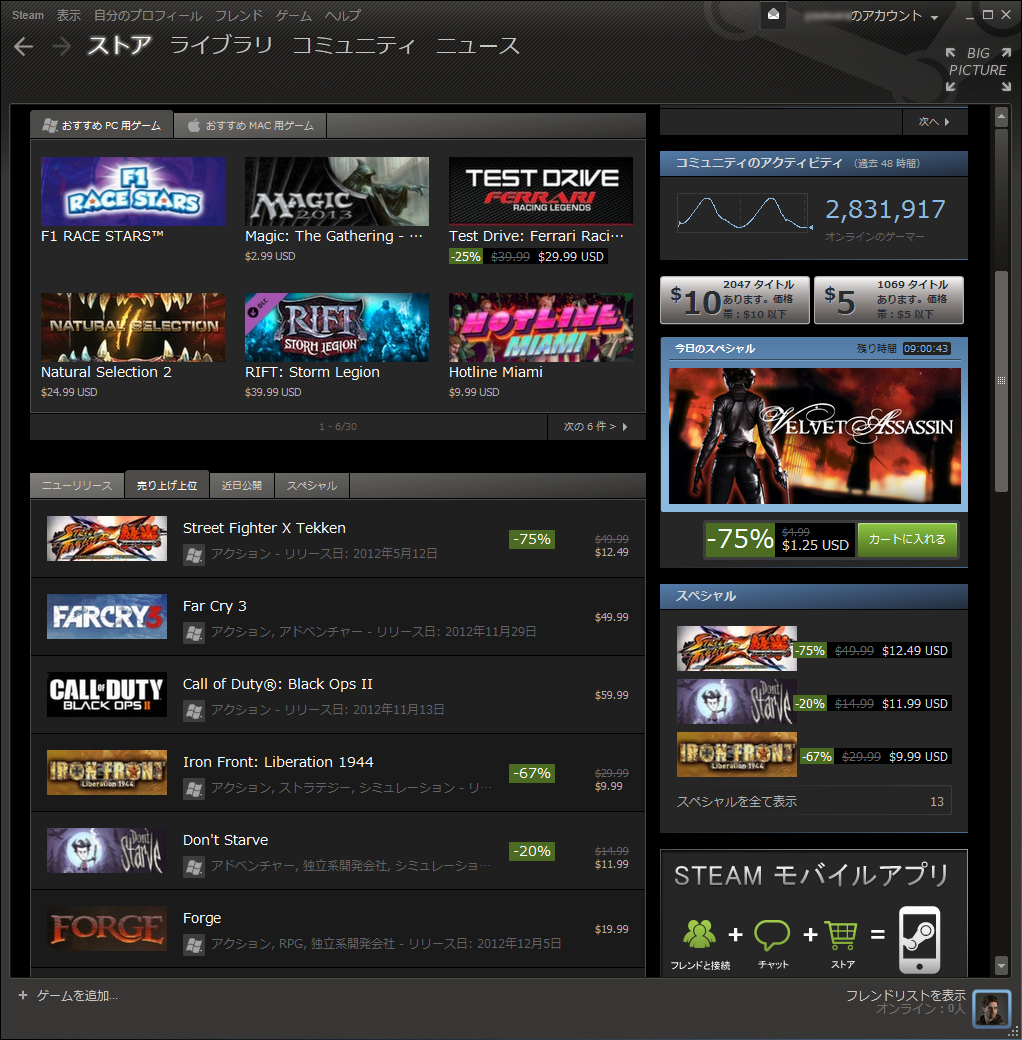The image size is (1022, 1040).
Task: Switch to スペシャル tab in list
Action: pos(312,486)
